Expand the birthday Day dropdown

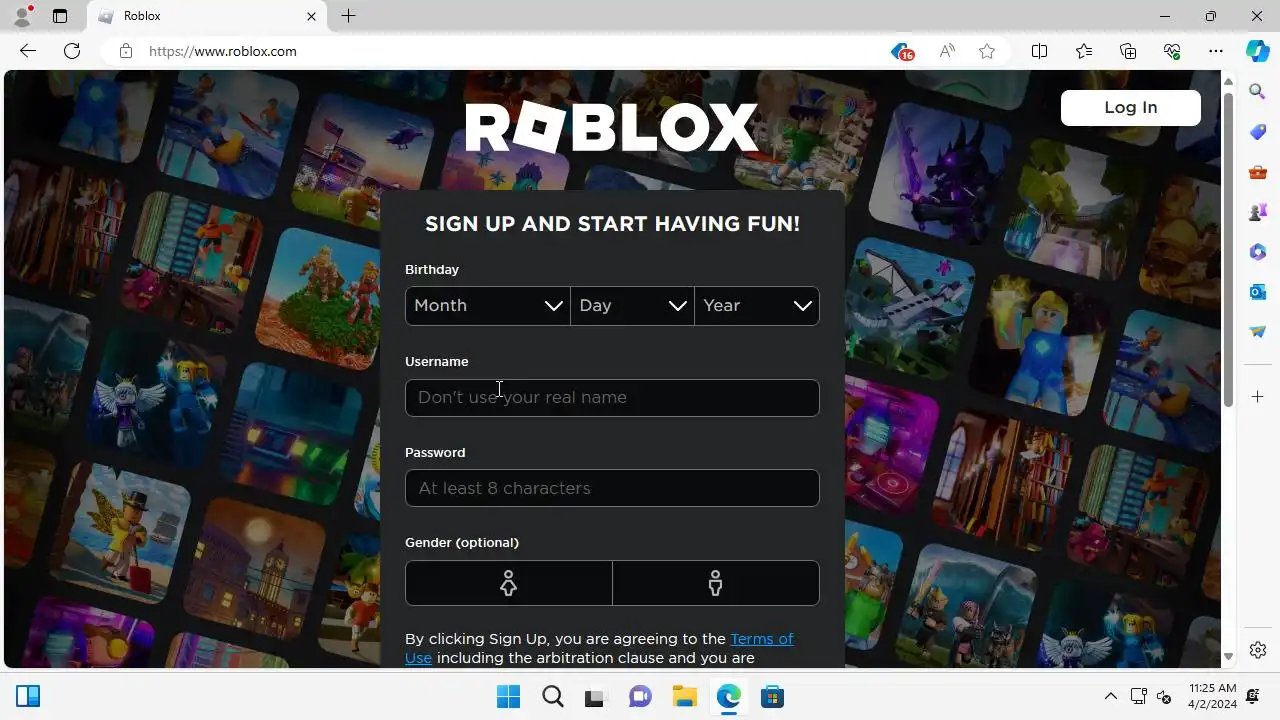(x=633, y=306)
